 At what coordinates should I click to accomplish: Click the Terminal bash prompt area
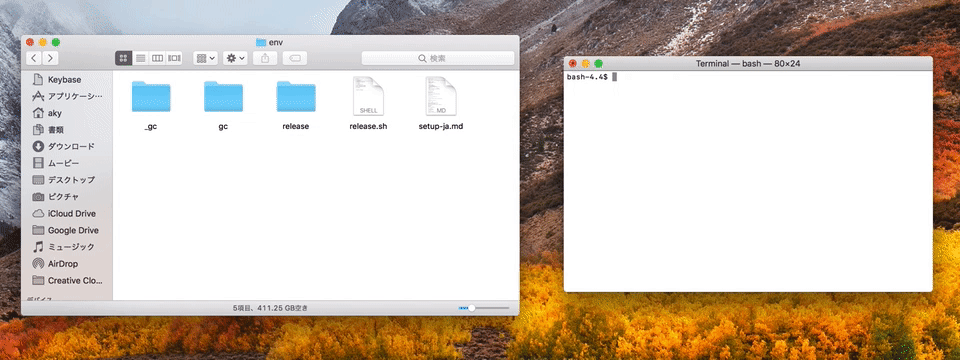(x=748, y=181)
